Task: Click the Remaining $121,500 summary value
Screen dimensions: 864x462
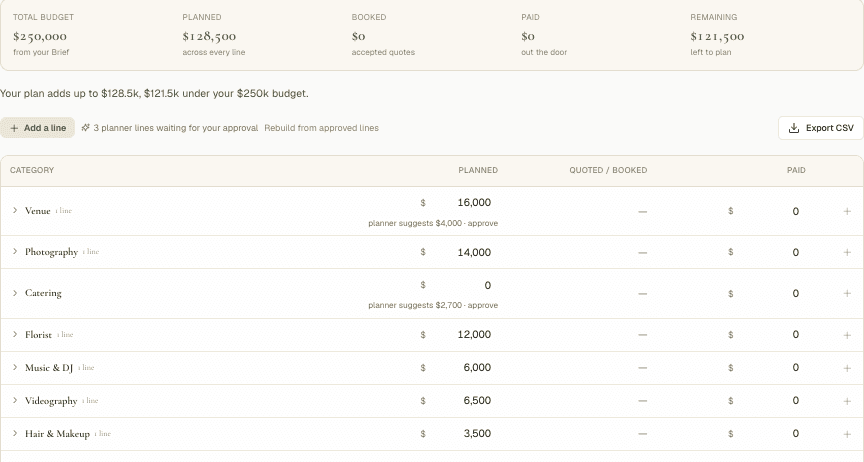Action: (717, 36)
